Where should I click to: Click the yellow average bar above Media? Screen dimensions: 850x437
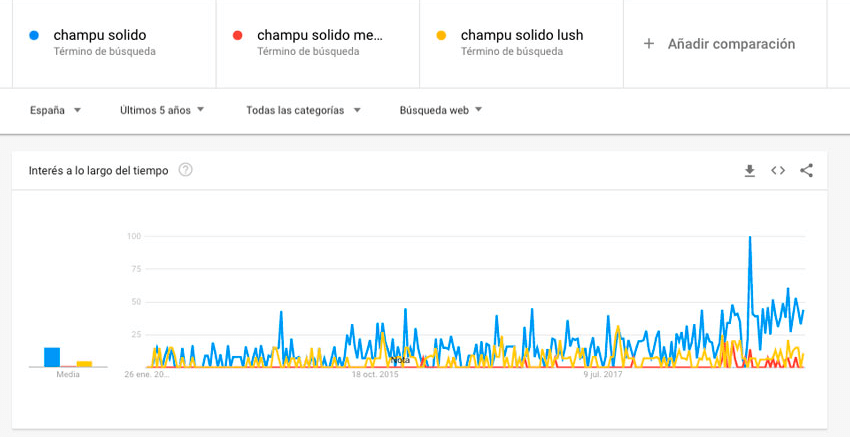[85, 364]
